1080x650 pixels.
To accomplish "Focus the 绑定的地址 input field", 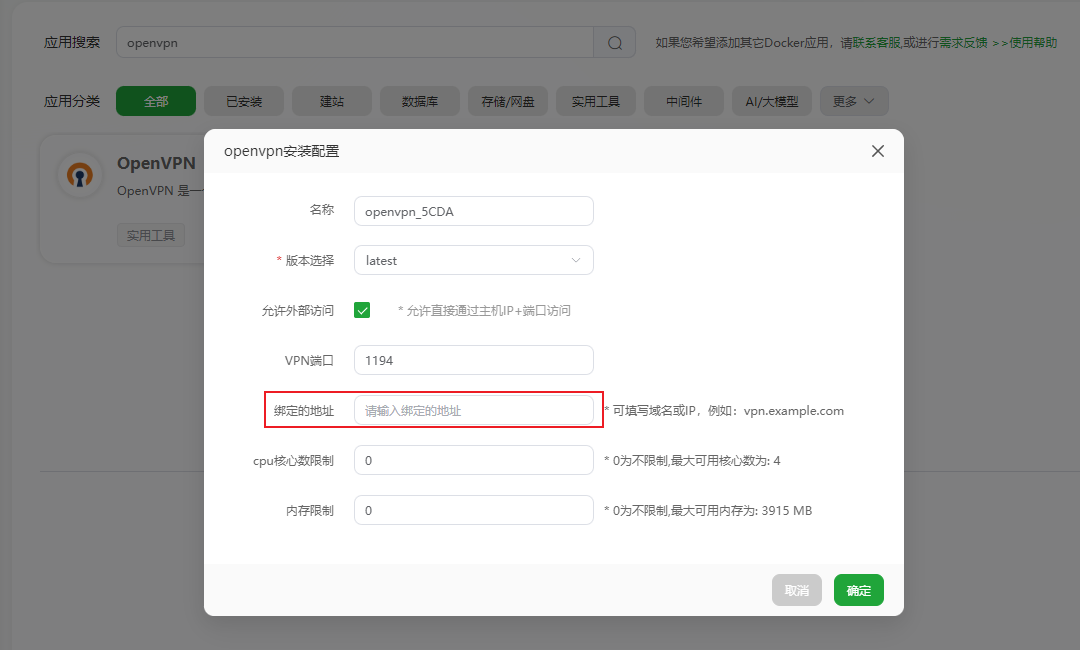I will tap(474, 410).
